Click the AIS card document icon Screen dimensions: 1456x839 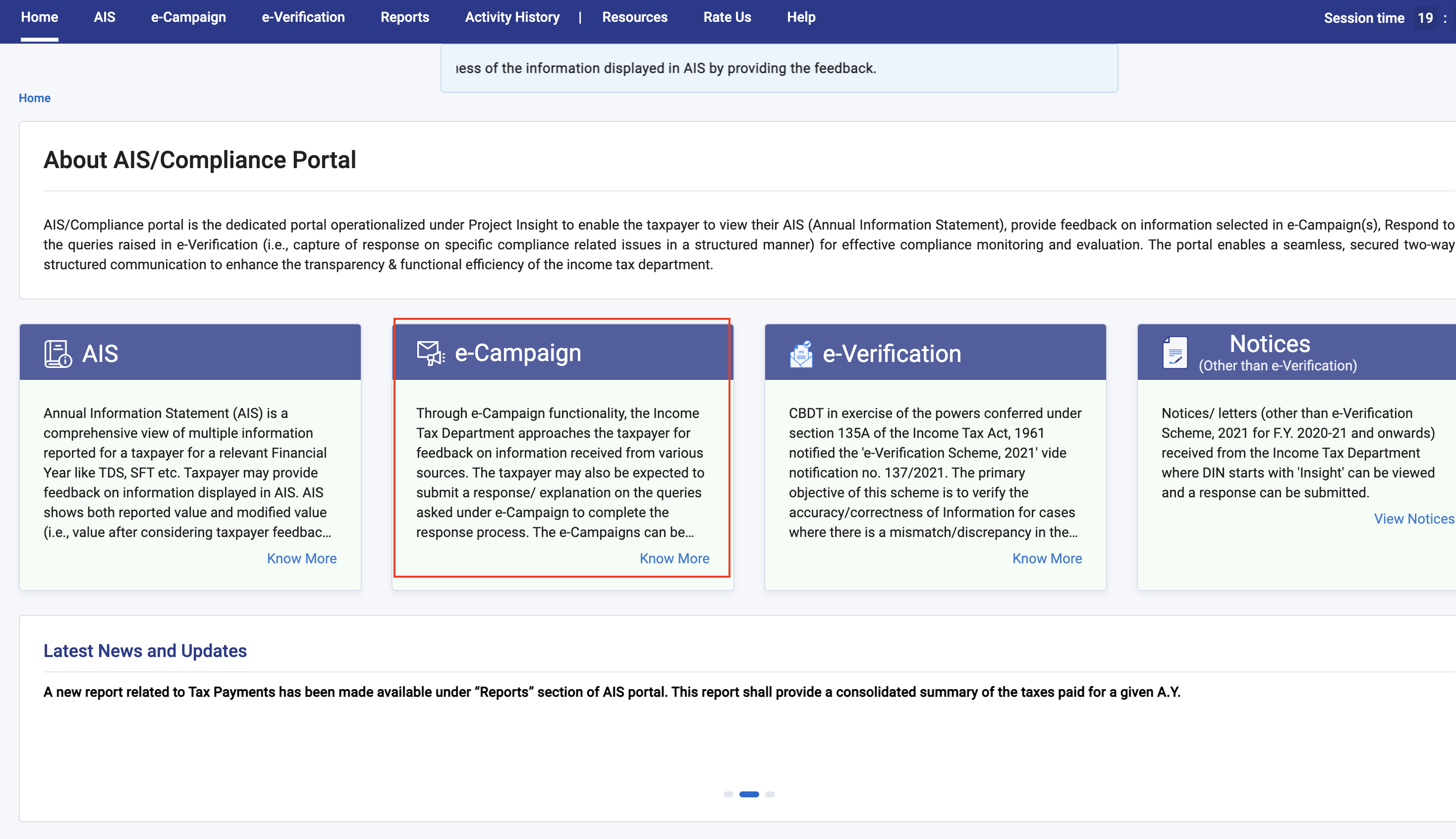[58, 354]
